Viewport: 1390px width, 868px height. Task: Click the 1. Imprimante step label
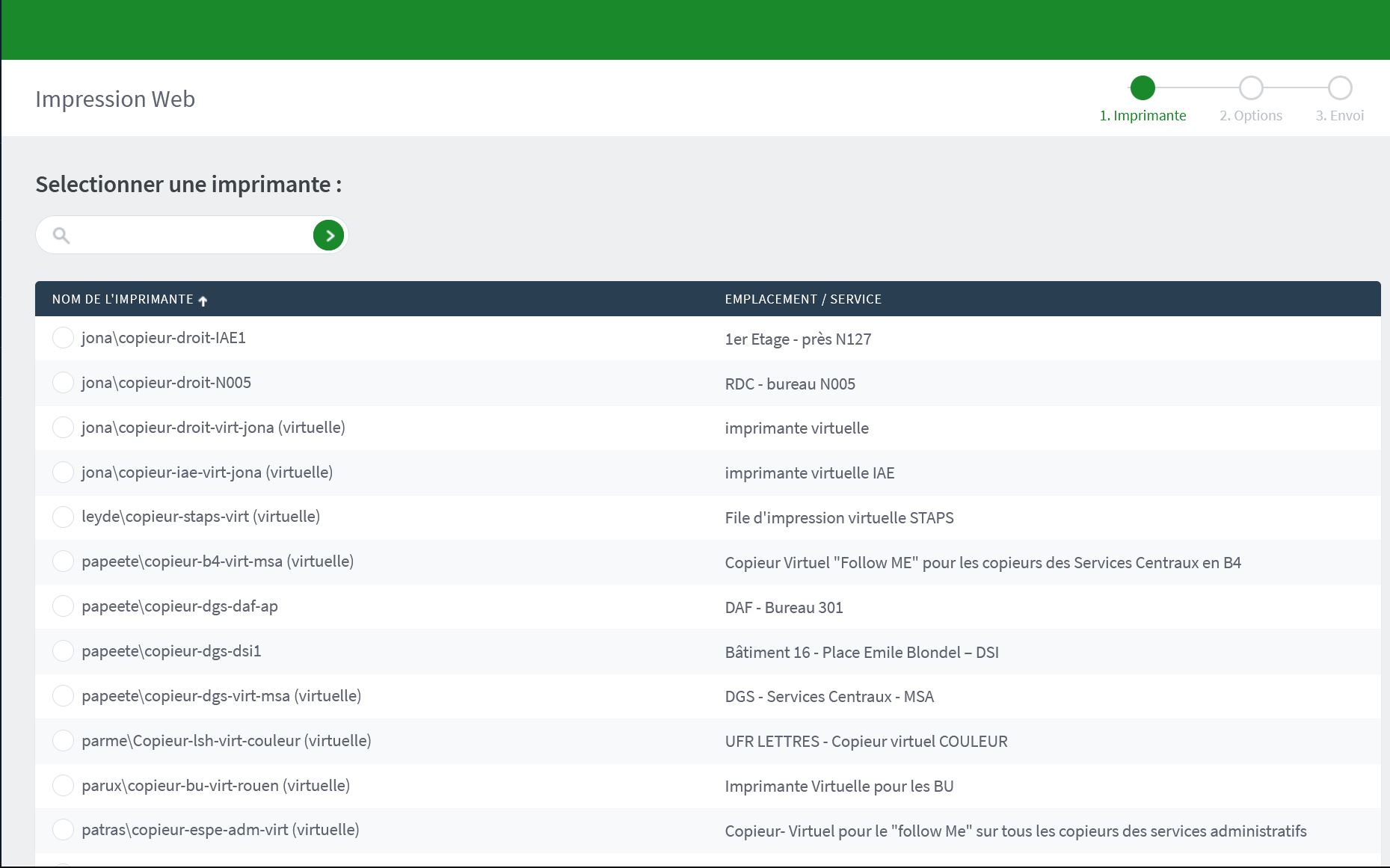click(x=1142, y=116)
